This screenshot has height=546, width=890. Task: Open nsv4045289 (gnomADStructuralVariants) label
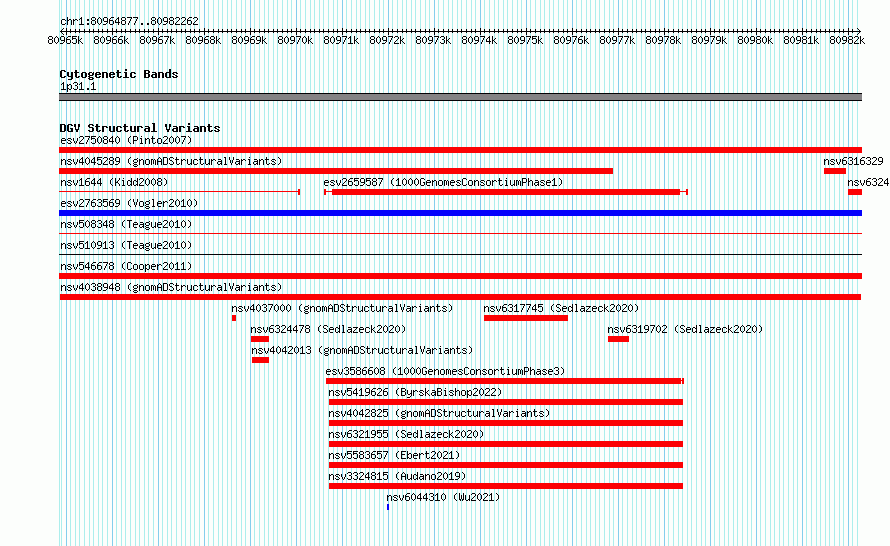pos(171,161)
